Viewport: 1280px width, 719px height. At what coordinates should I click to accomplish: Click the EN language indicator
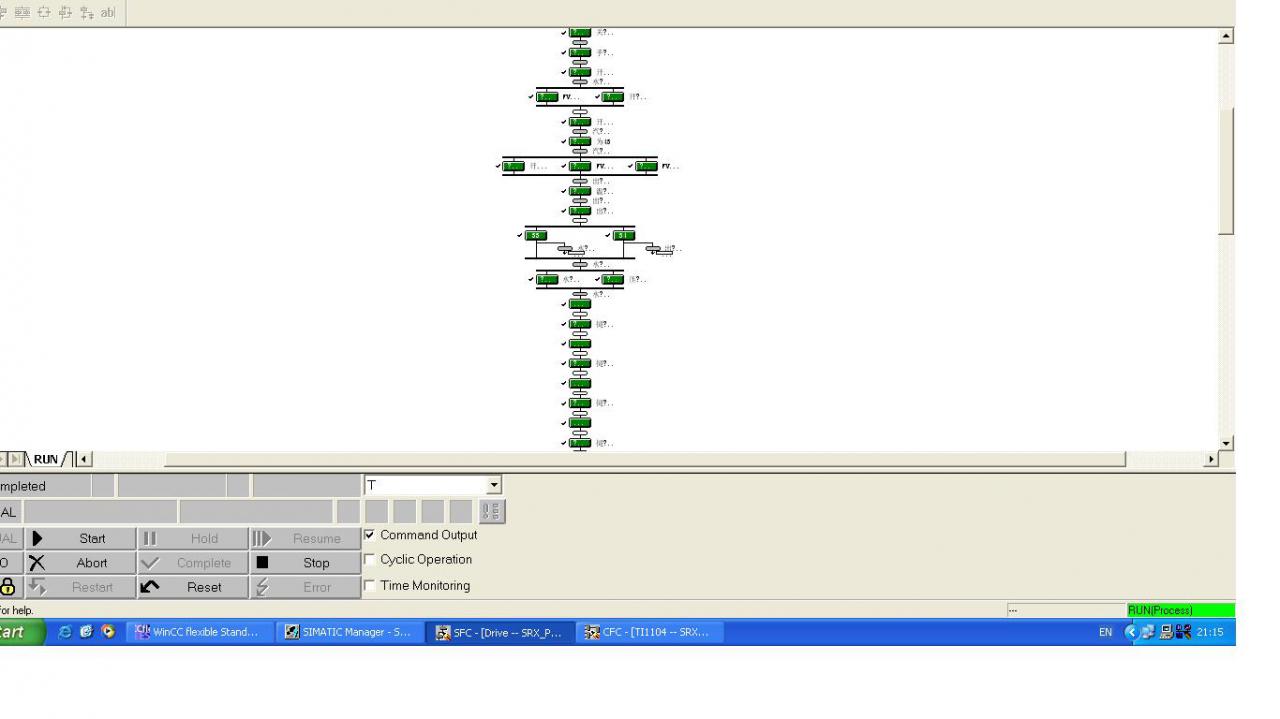click(1105, 632)
